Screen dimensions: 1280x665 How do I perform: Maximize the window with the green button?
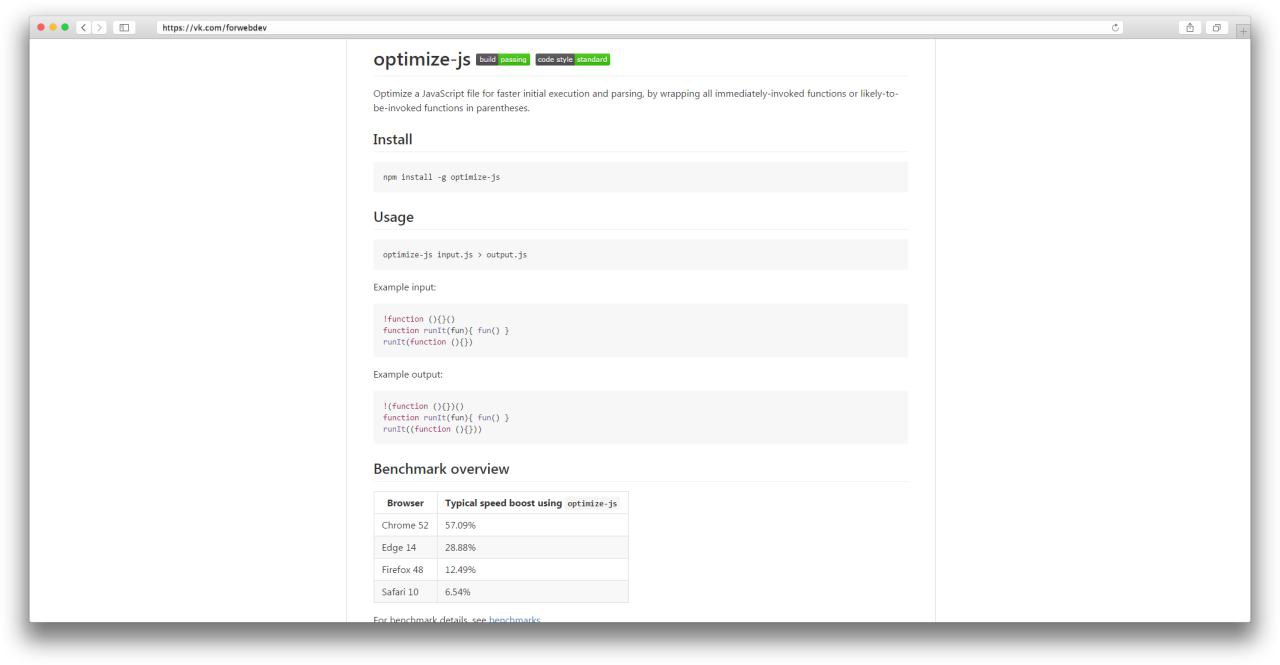click(x=65, y=27)
